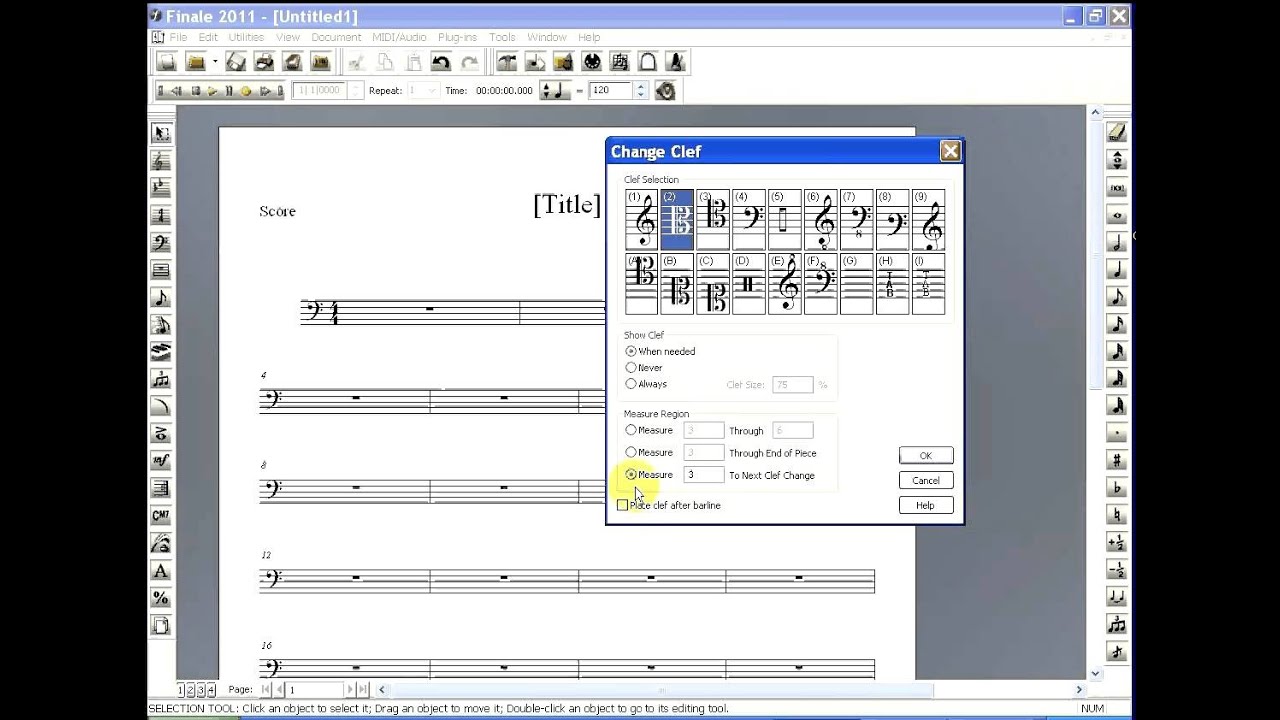The height and width of the screenshot is (720, 1280).
Task: Click the Save toolbar icon
Action: (236, 62)
